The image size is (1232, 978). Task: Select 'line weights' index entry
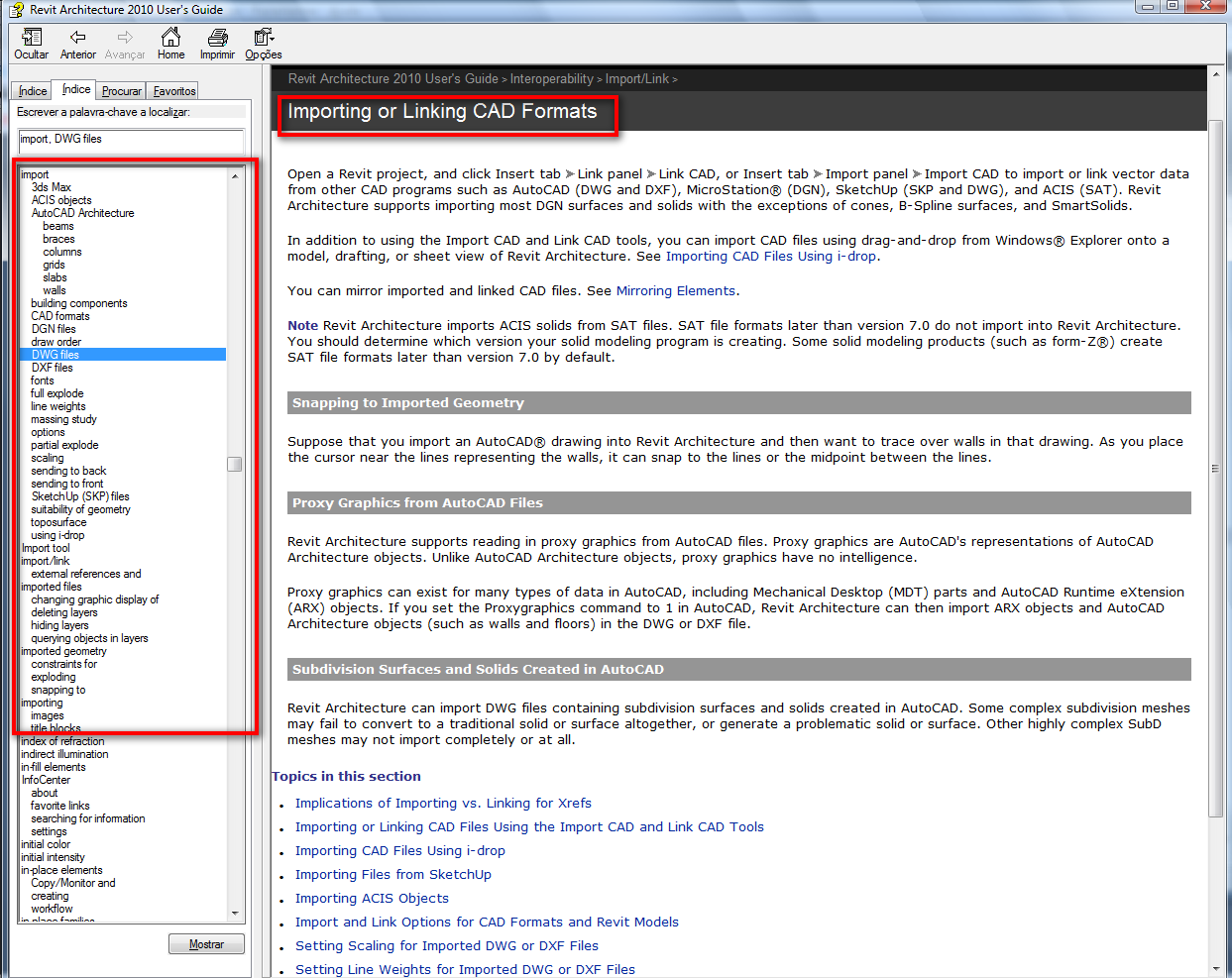[x=58, y=406]
